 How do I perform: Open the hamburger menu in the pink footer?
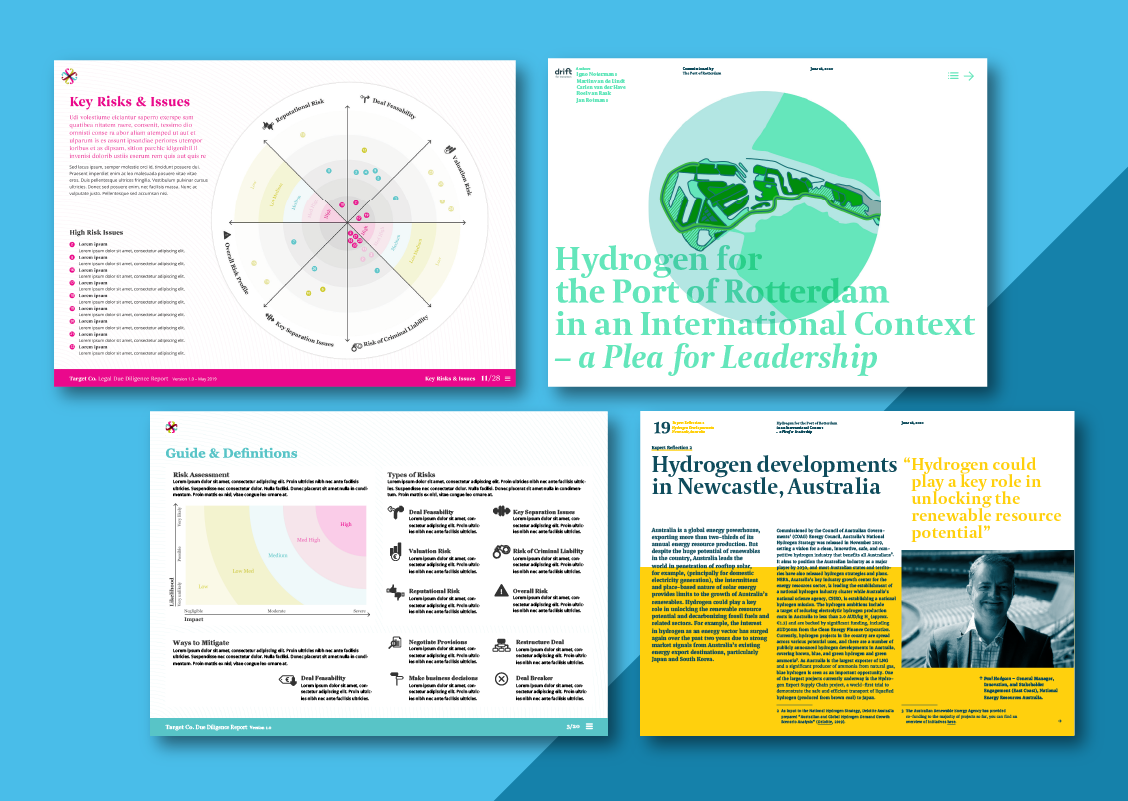pyautogui.click(x=508, y=378)
